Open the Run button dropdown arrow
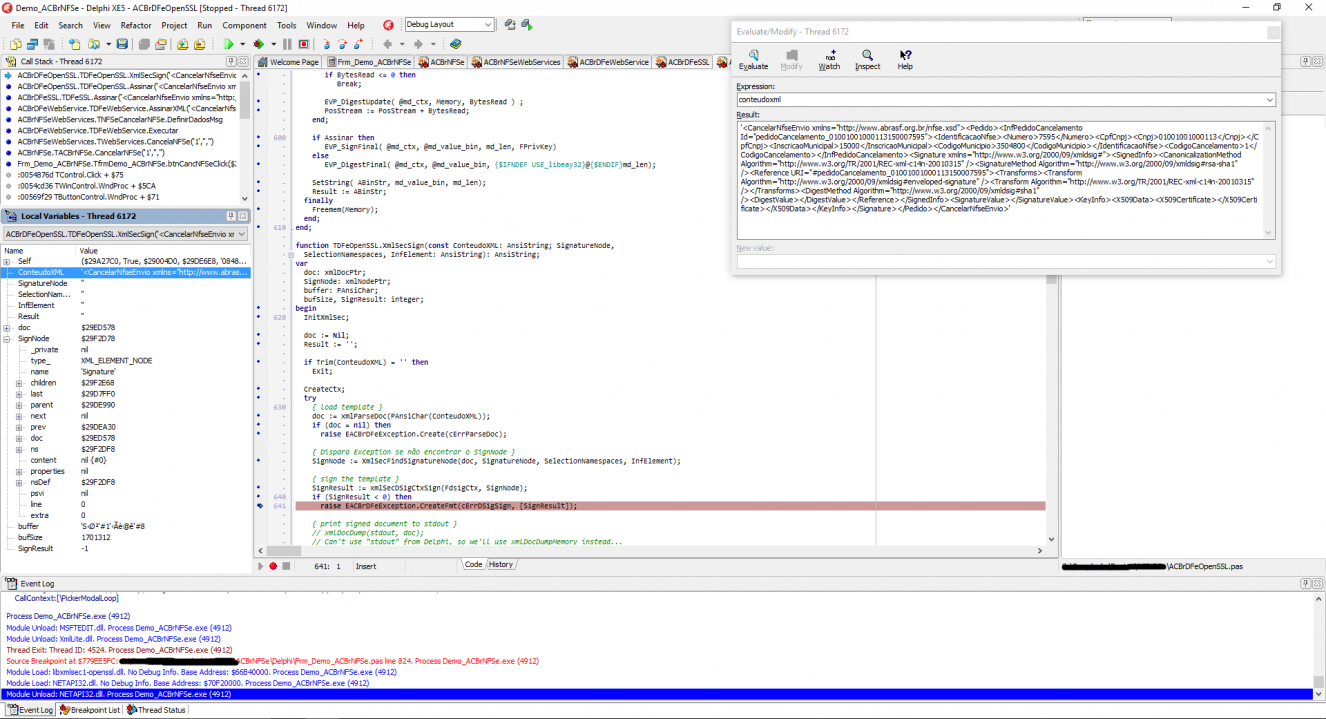Viewport: 1326px width, 719px height. (x=242, y=44)
